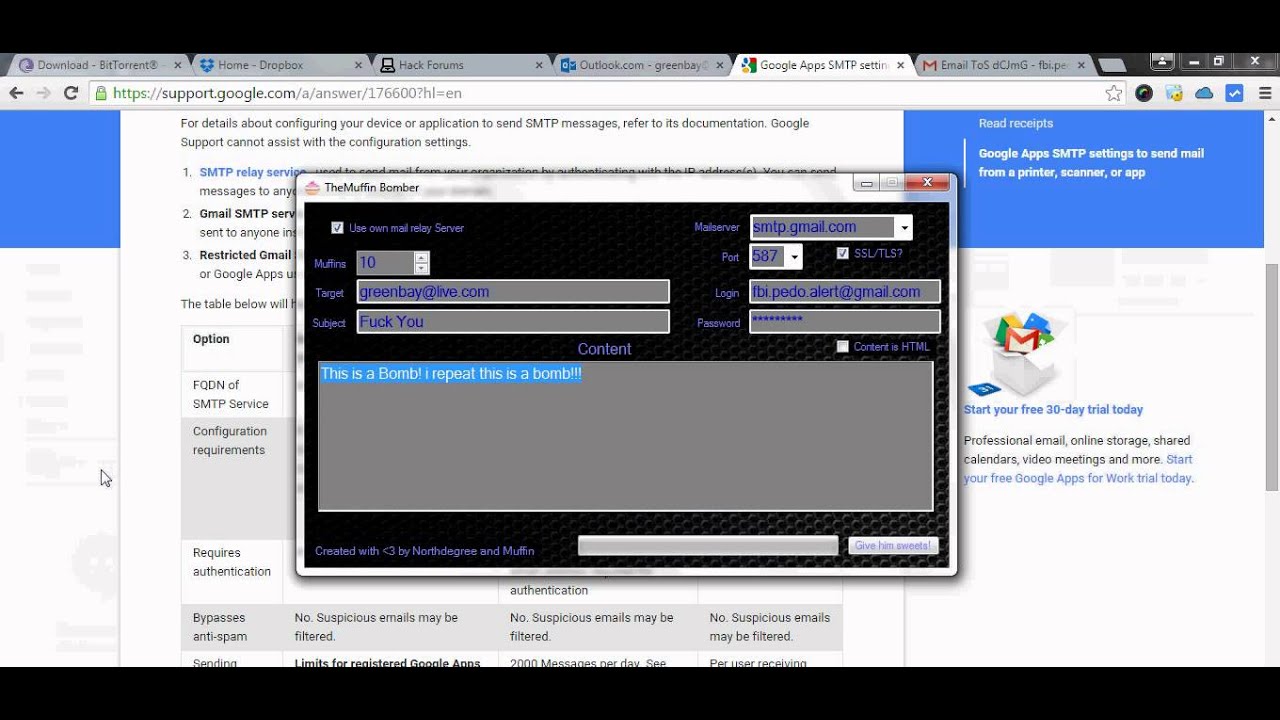Click the 'Bypasses anti-spam' table cell

tap(232, 627)
